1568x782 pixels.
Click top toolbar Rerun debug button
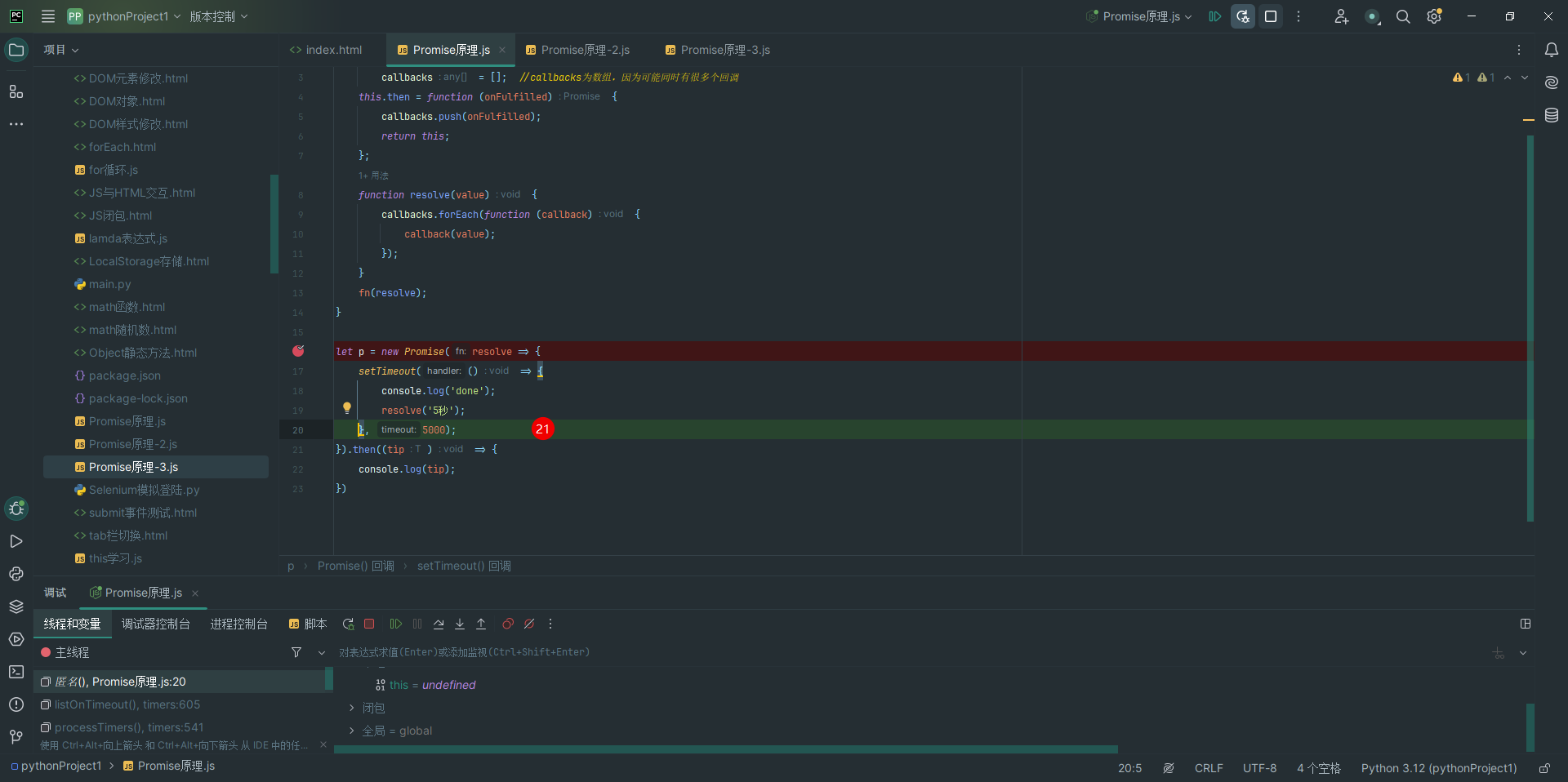click(1243, 16)
